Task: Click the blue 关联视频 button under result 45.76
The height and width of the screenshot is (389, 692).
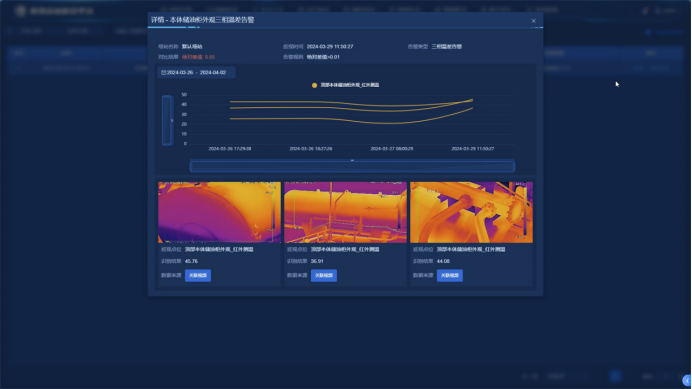Action: click(198, 276)
